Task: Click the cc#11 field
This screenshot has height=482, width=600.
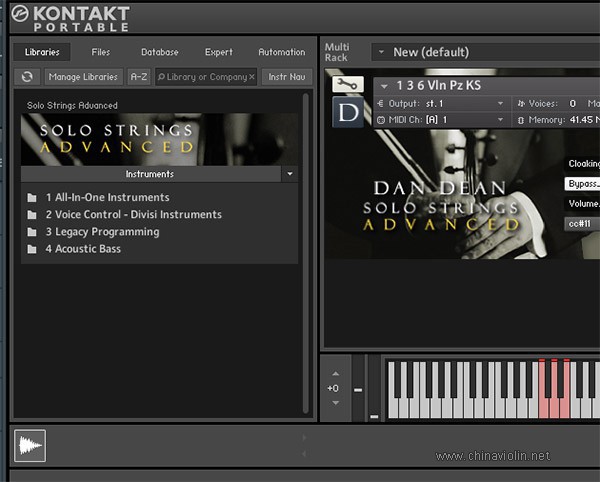Action: pyautogui.click(x=582, y=224)
